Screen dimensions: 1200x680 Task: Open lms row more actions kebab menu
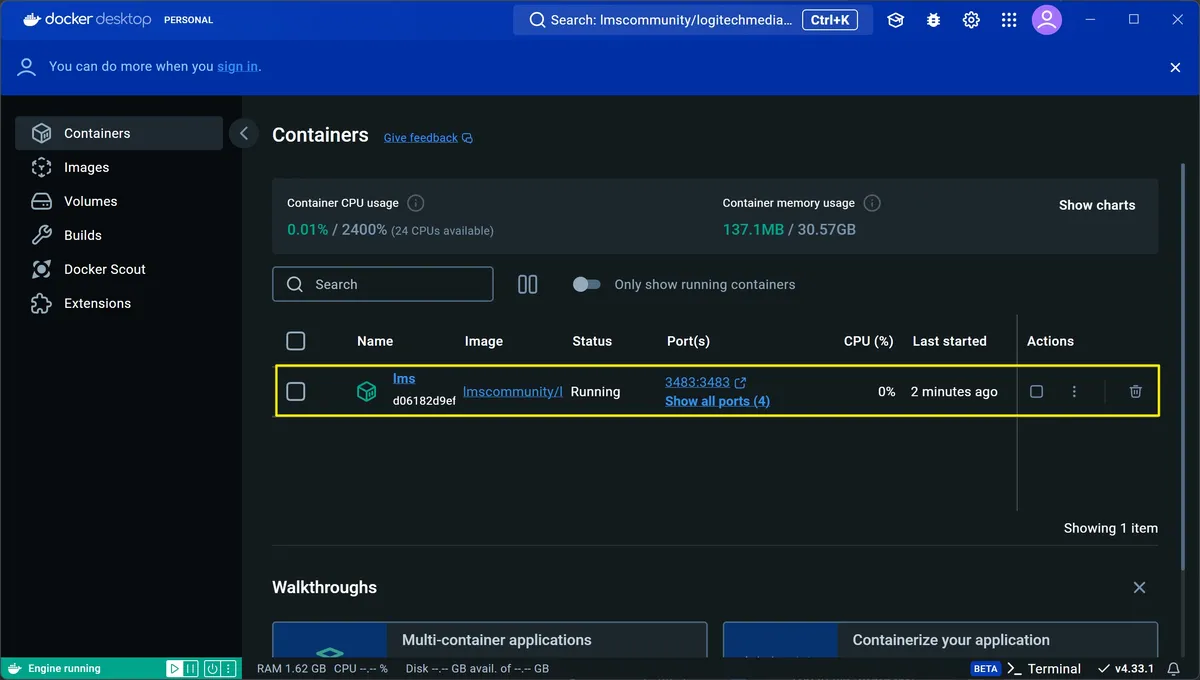tap(1074, 392)
